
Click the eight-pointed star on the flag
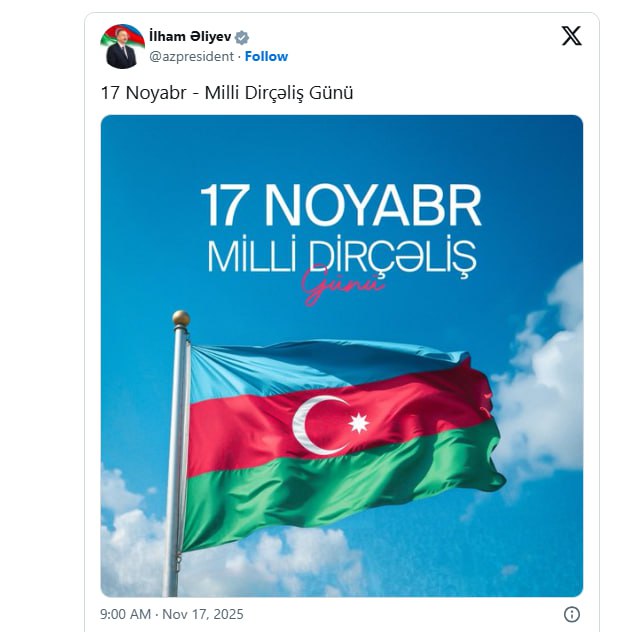pos(358,422)
